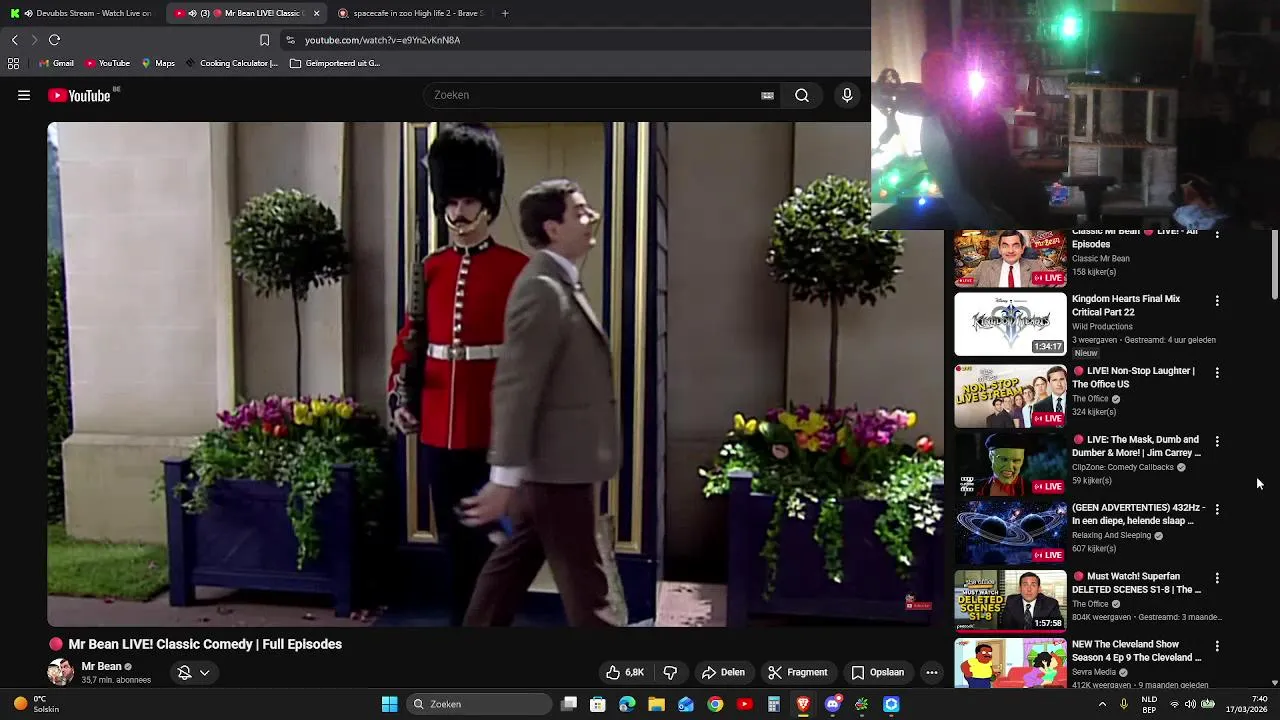
Task: Open the on-screen keyboard in search box
Action: pyautogui.click(x=767, y=95)
